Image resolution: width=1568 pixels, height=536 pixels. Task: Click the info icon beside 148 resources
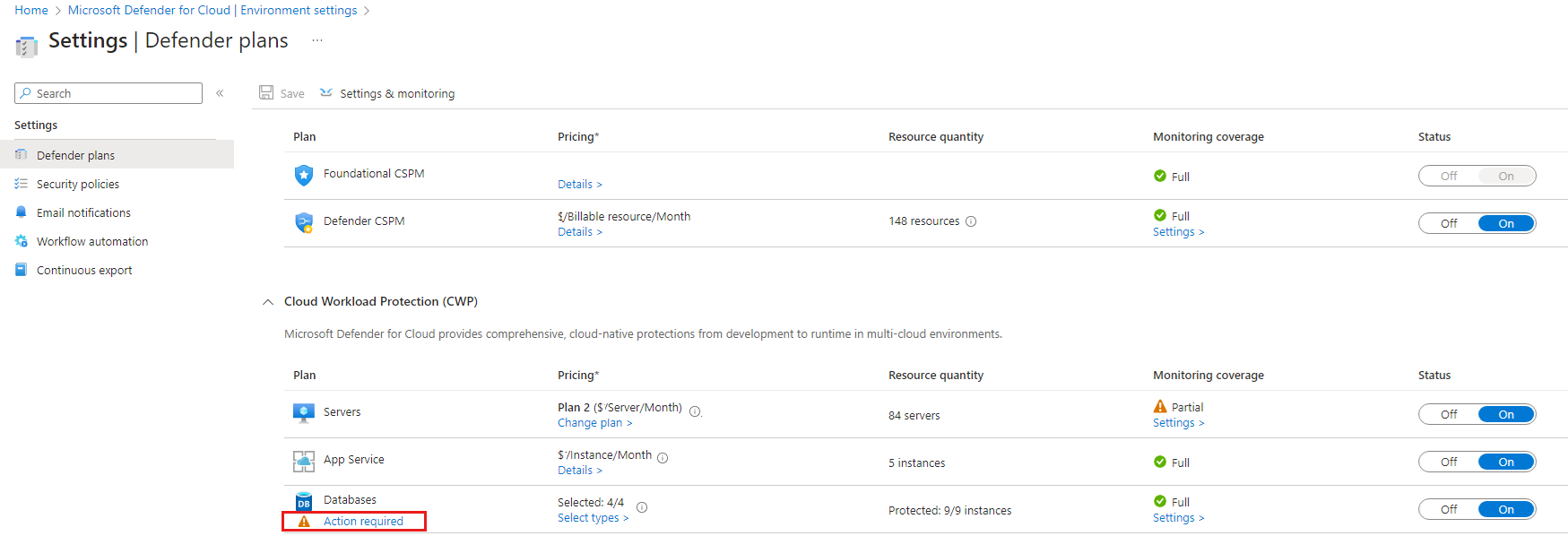pos(971,221)
